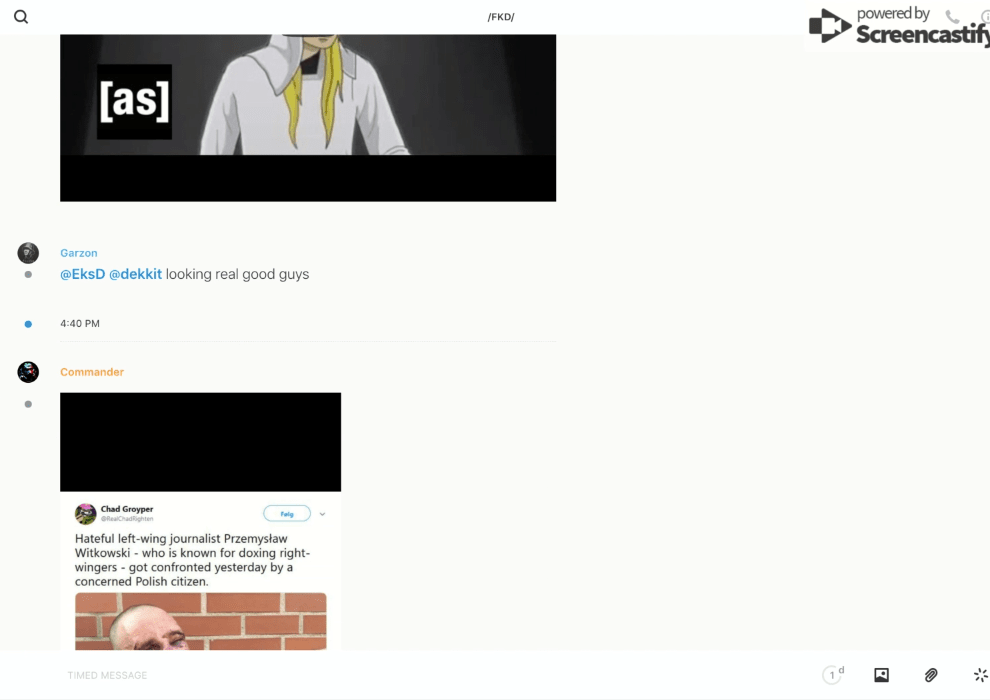Expand the chevron in the tweet header
Viewport: 990px width, 700px height.
point(322,514)
